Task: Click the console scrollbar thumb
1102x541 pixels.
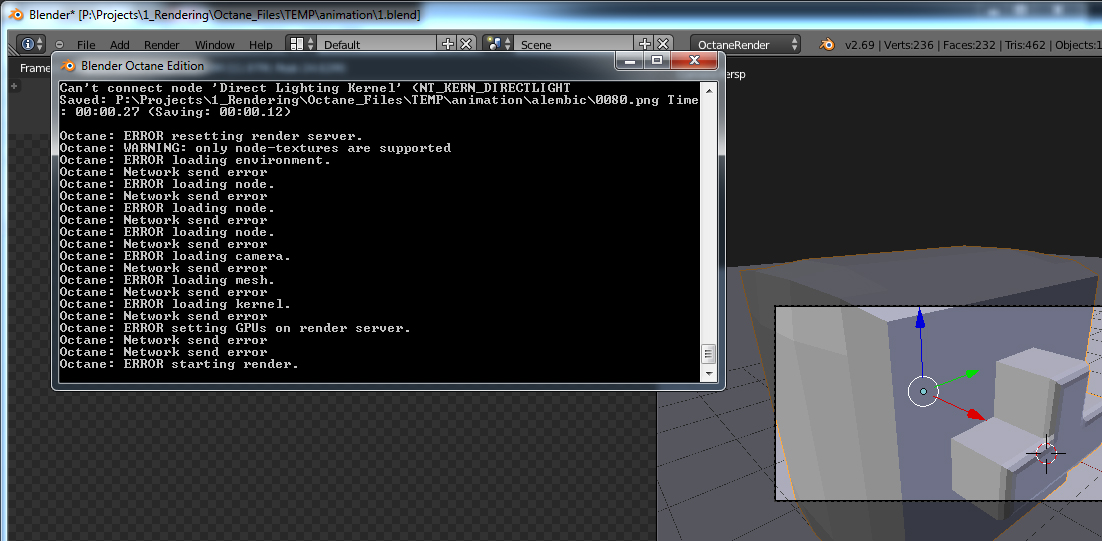Action: pyautogui.click(x=708, y=353)
